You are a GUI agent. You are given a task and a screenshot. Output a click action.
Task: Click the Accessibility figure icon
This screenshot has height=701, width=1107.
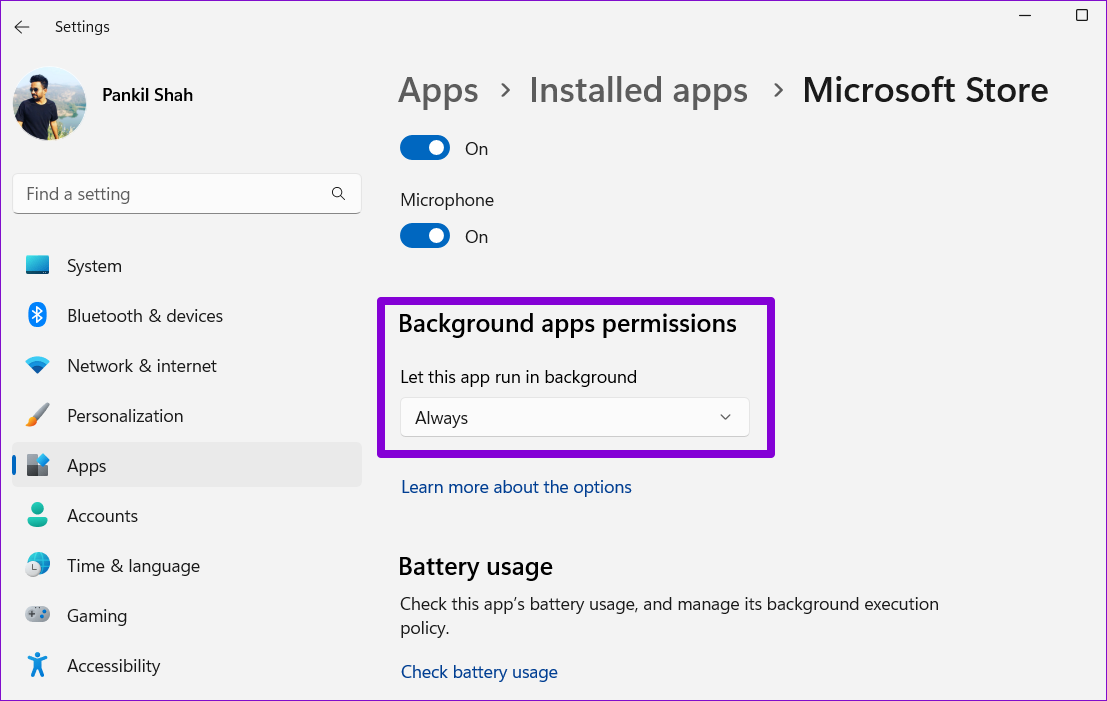pyautogui.click(x=37, y=665)
